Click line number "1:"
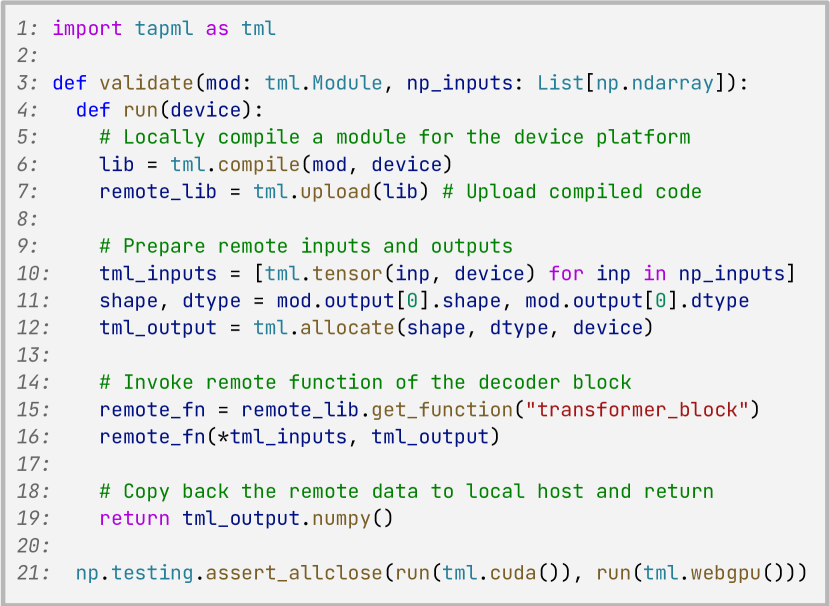 pyautogui.click(x=26, y=28)
